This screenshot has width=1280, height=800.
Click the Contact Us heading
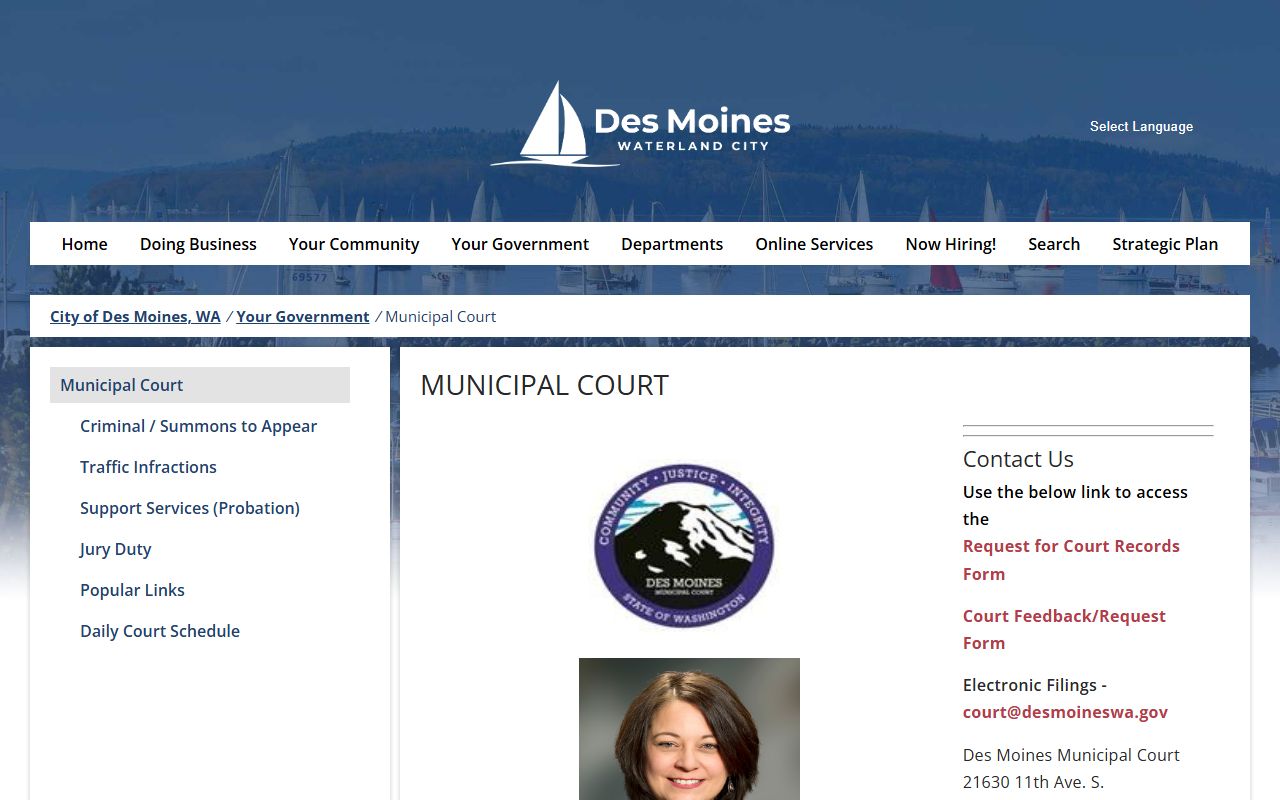click(1018, 459)
